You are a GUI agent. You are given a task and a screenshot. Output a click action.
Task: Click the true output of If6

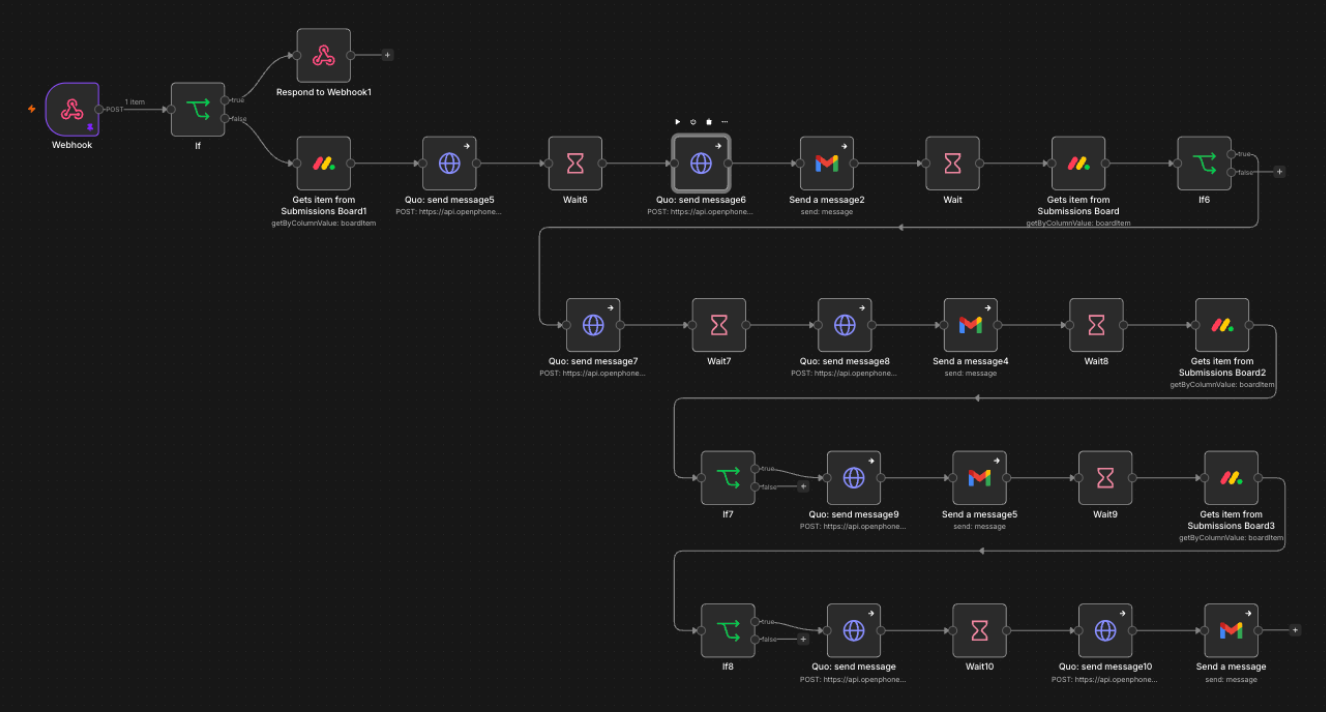tap(1231, 154)
